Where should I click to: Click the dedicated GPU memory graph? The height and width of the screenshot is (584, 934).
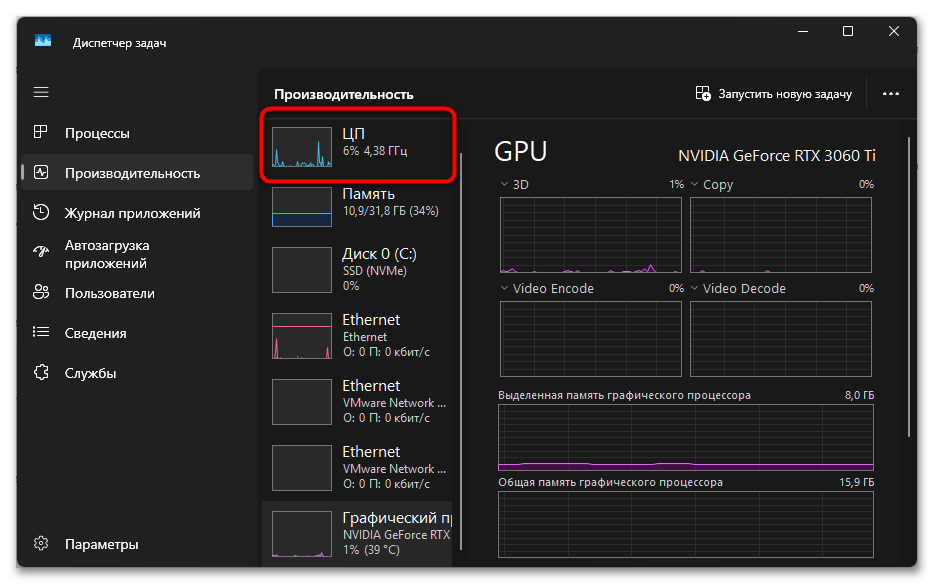[686, 437]
